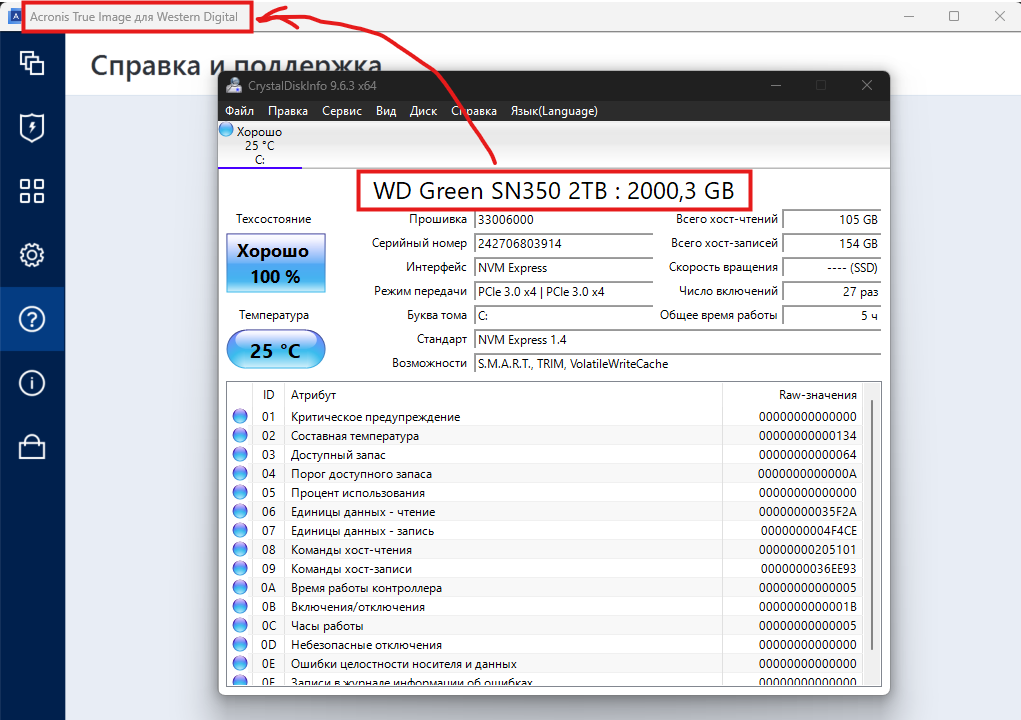Click raw value 00000000000134 of Составная температура
This screenshot has width=1021, height=720.
click(807, 435)
